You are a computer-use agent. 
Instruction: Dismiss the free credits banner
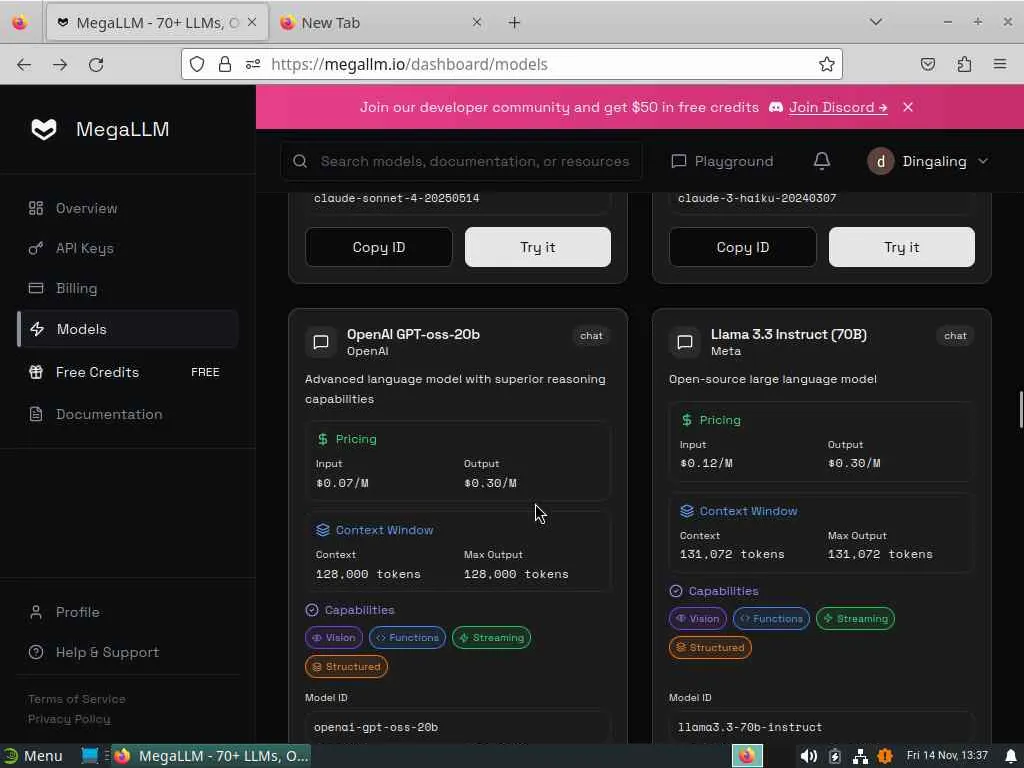pyautogui.click(x=908, y=107)
